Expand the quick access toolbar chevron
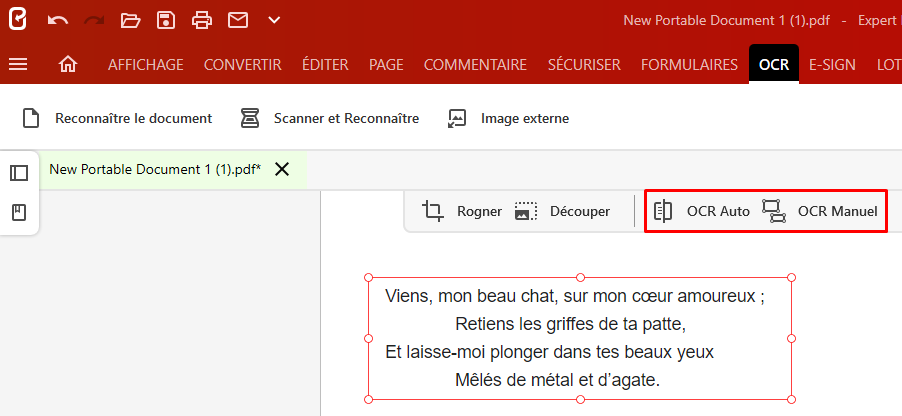Viewport: 902px width, 416px height. (274, 21)
